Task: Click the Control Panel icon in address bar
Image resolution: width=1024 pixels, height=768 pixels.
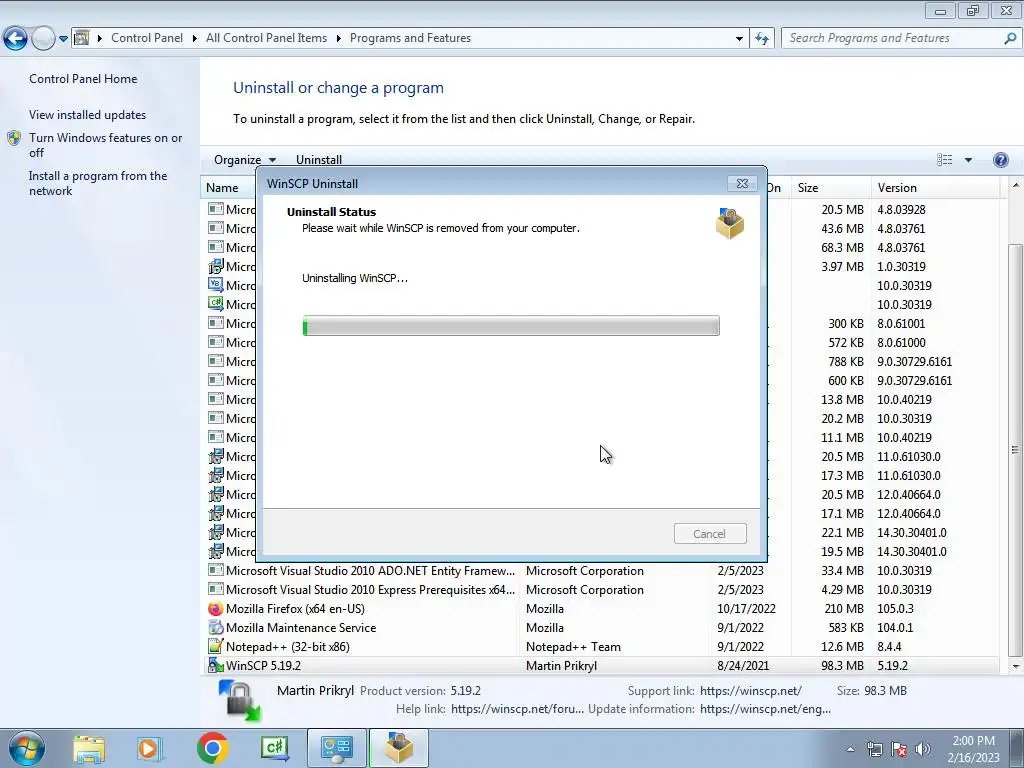Action: (82, 38)
